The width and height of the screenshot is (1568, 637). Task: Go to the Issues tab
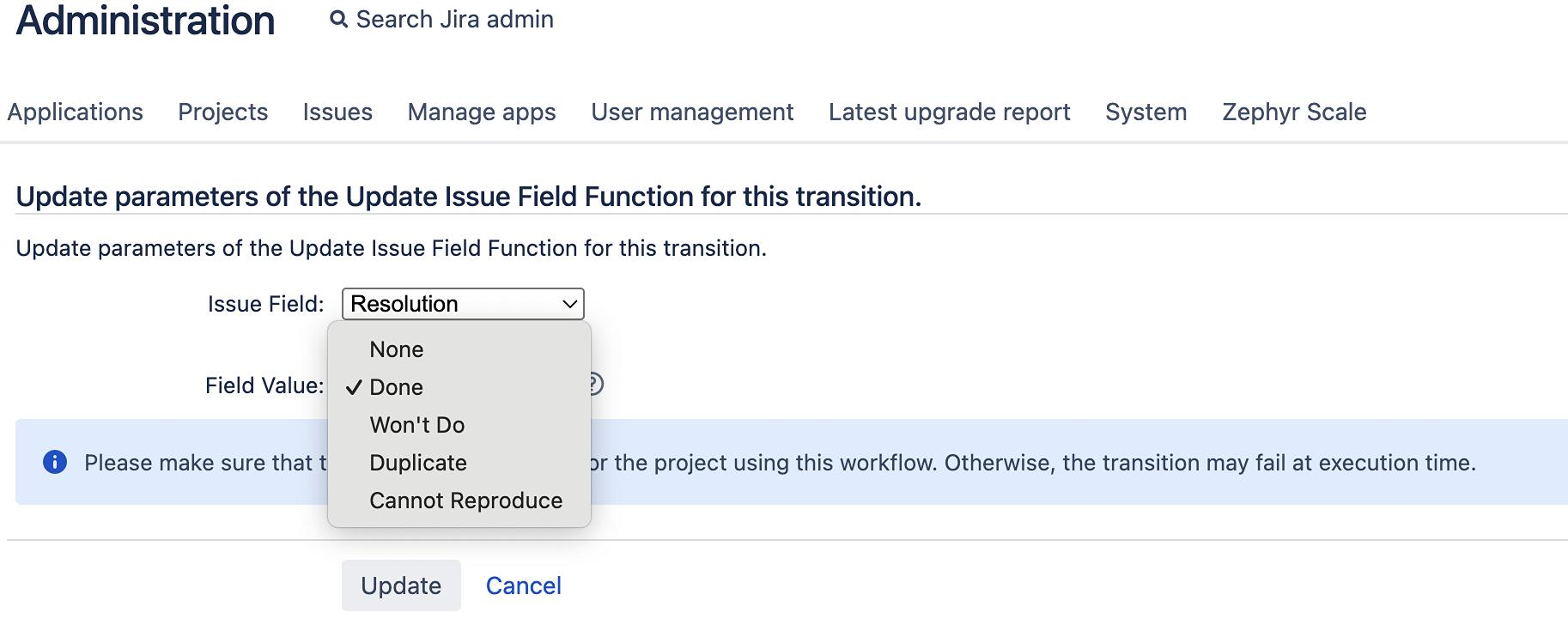coord(337,112)
